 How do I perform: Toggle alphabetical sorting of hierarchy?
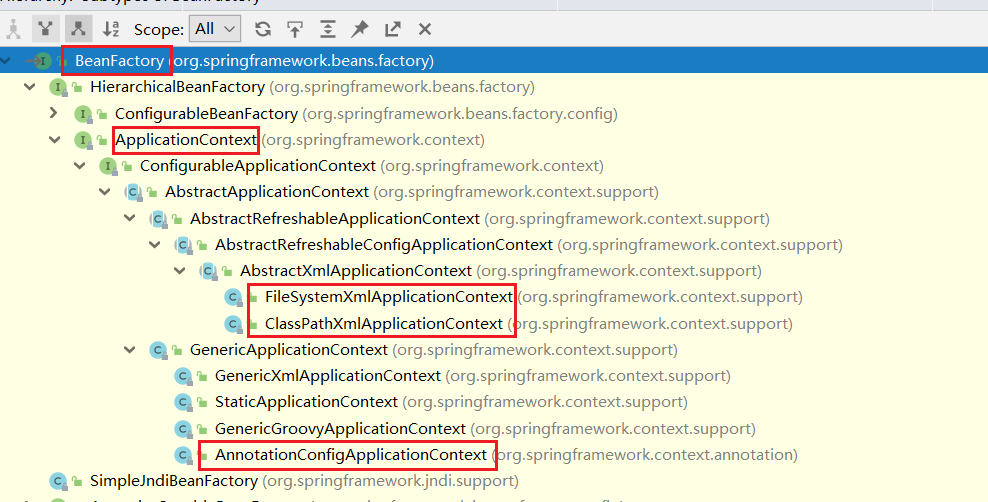click(111, 29)
